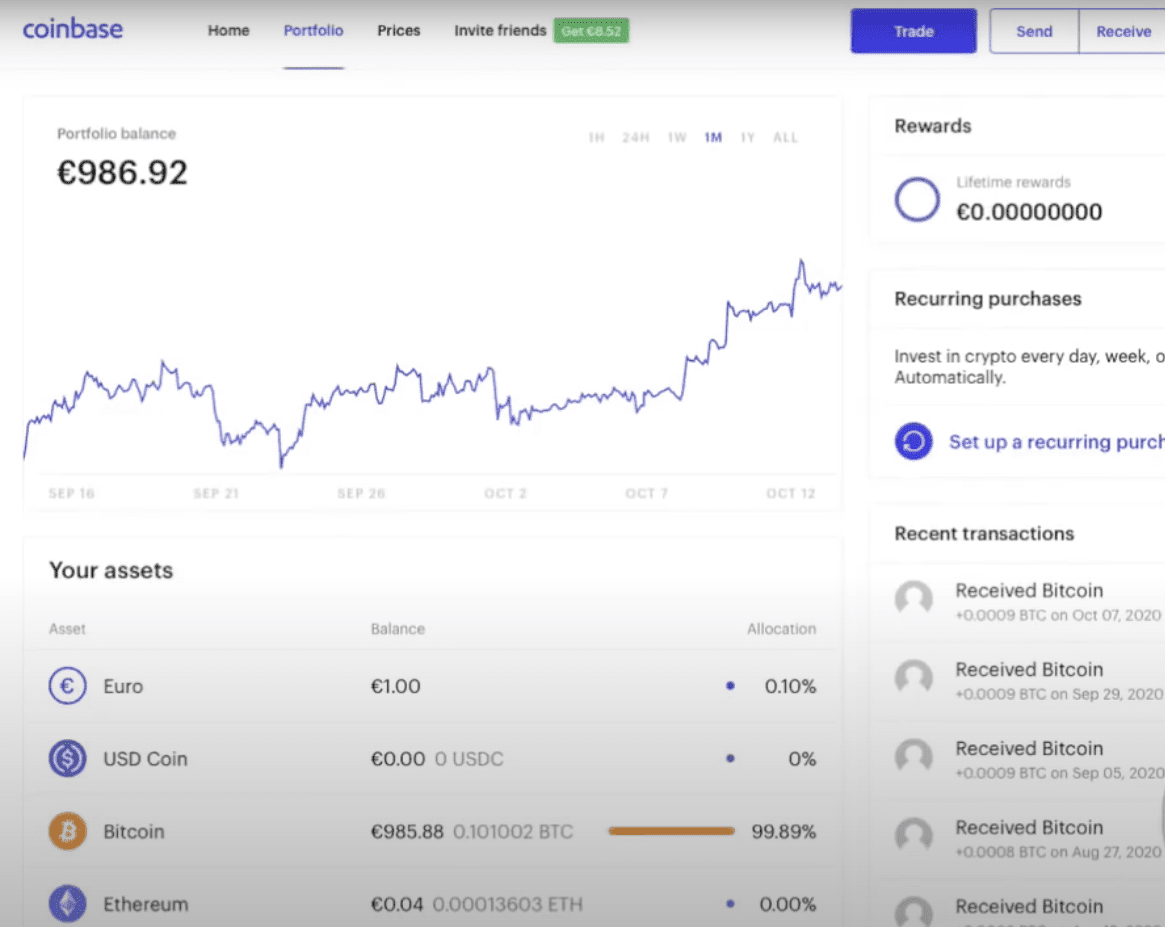
Task: Select the 1Y chart range
Action: pyautogui.click(x=747, y=137)
